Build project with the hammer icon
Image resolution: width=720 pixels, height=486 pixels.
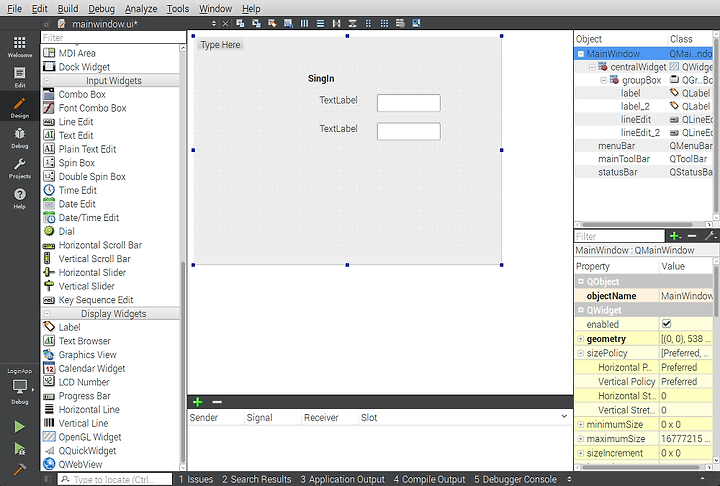click(x=19, y=469)
